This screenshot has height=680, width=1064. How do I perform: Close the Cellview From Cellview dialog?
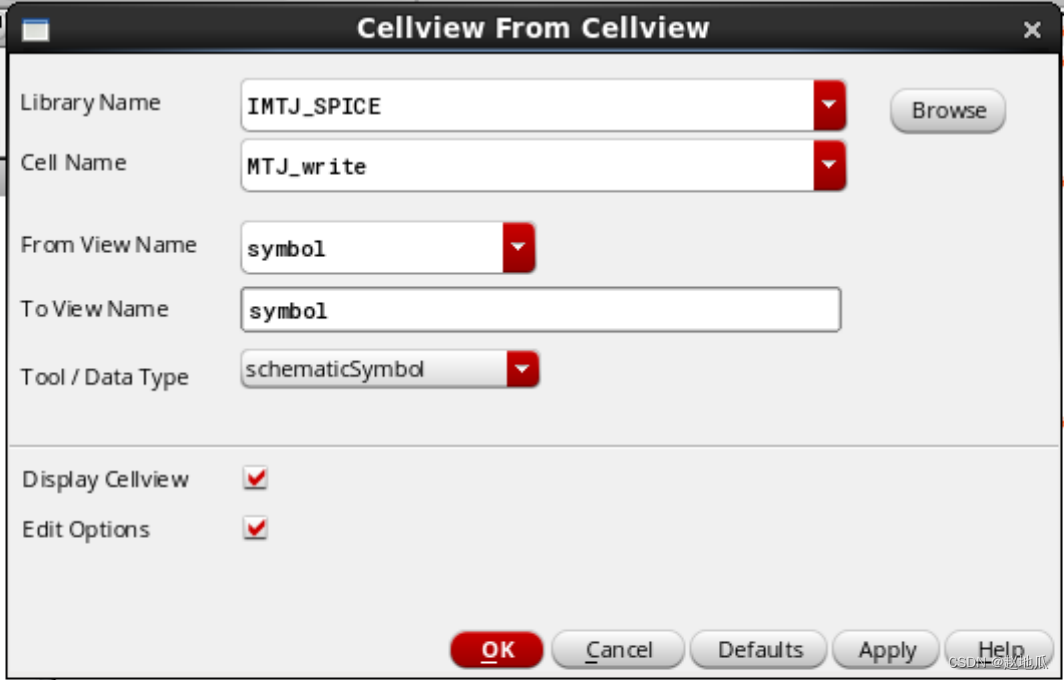[1032, 30]
